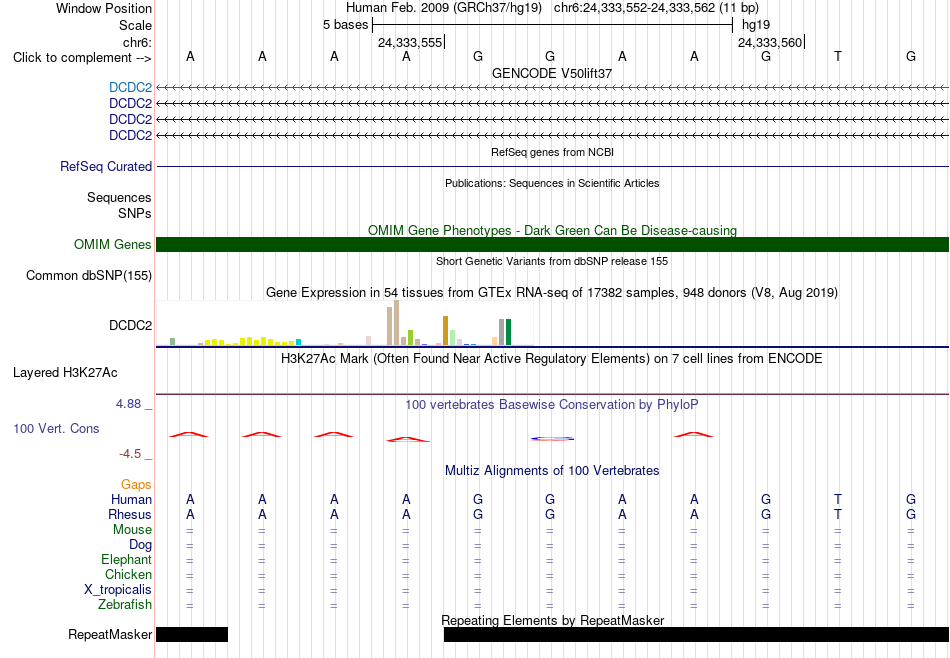Select the Elephant alignment row label
The height and width of the screenshot is (658, 950).
click(127, 559)
